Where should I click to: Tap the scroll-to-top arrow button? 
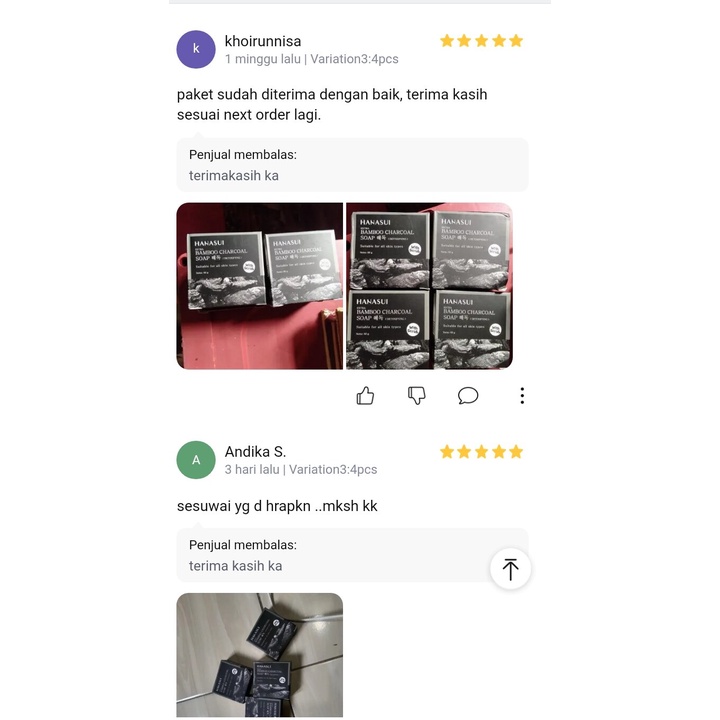[511, 568]
